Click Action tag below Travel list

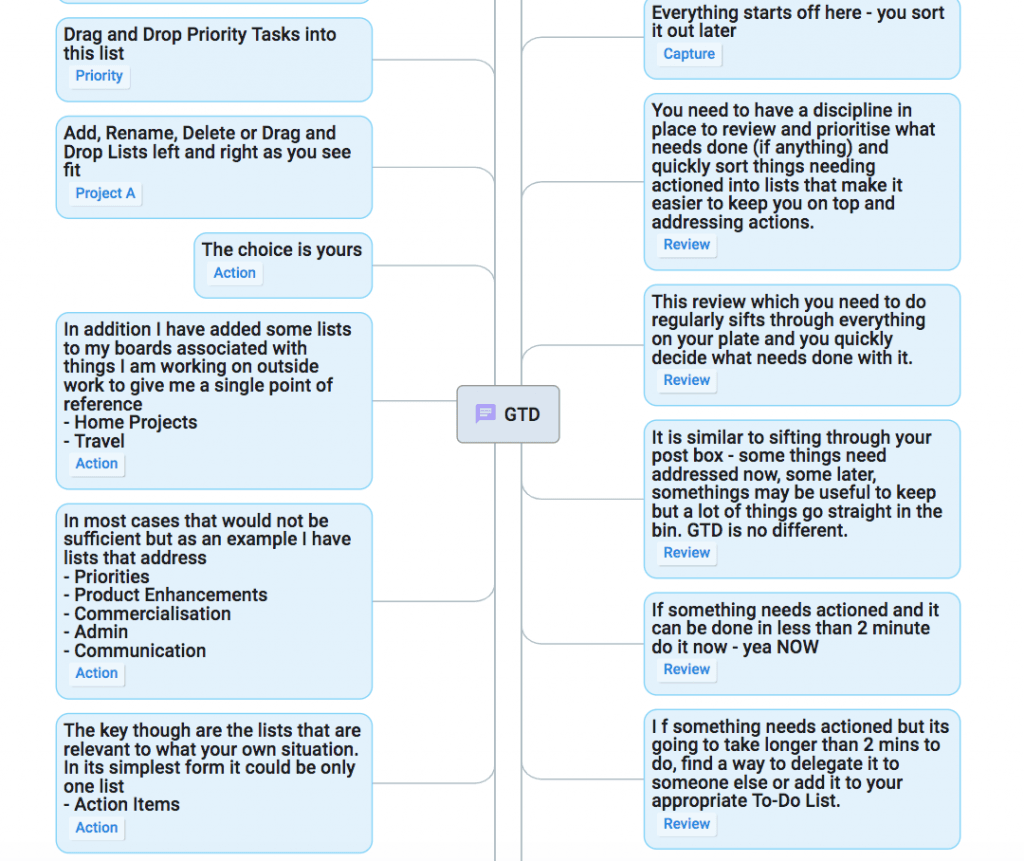pos(97,464)
